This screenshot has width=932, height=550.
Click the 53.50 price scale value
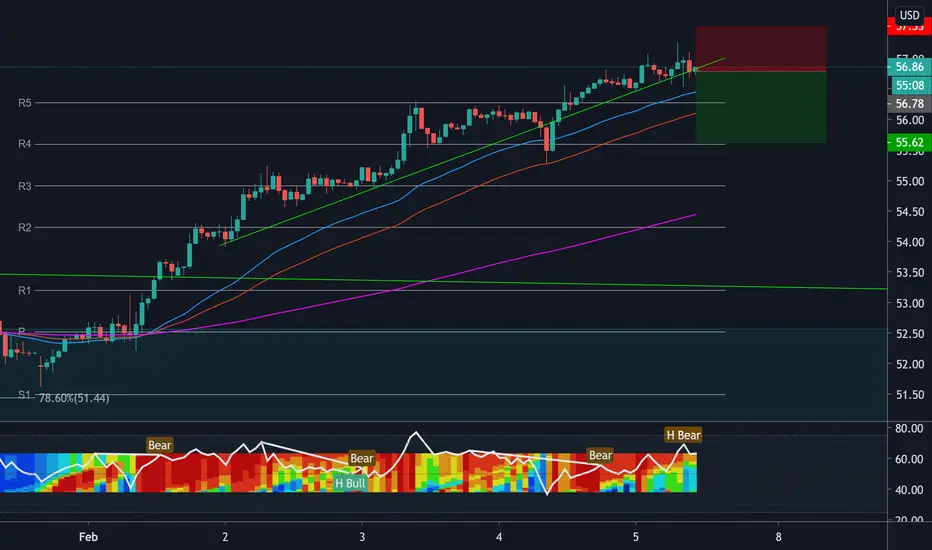(909, 273)
